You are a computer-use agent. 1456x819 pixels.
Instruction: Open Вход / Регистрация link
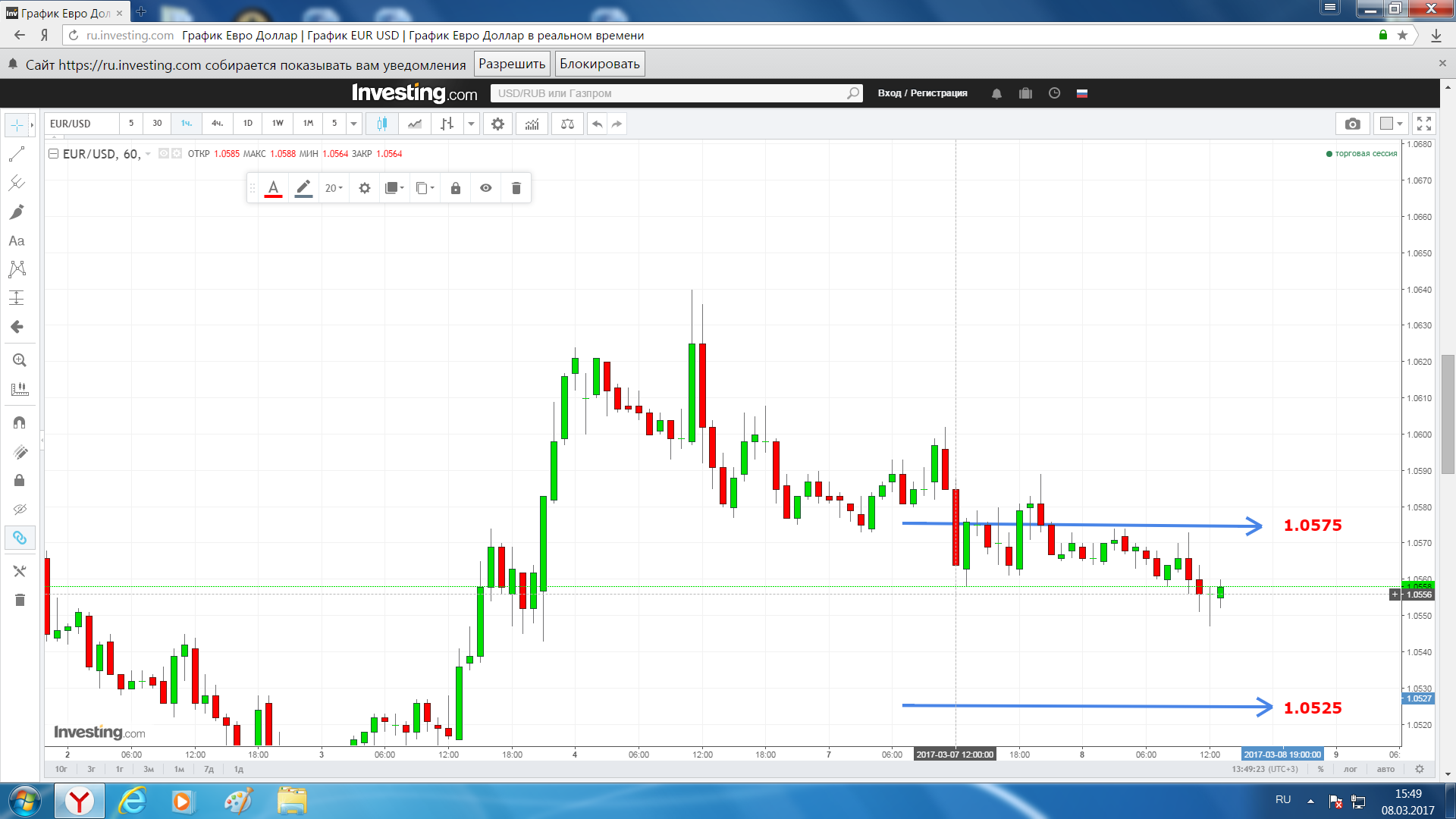[922, 93]
